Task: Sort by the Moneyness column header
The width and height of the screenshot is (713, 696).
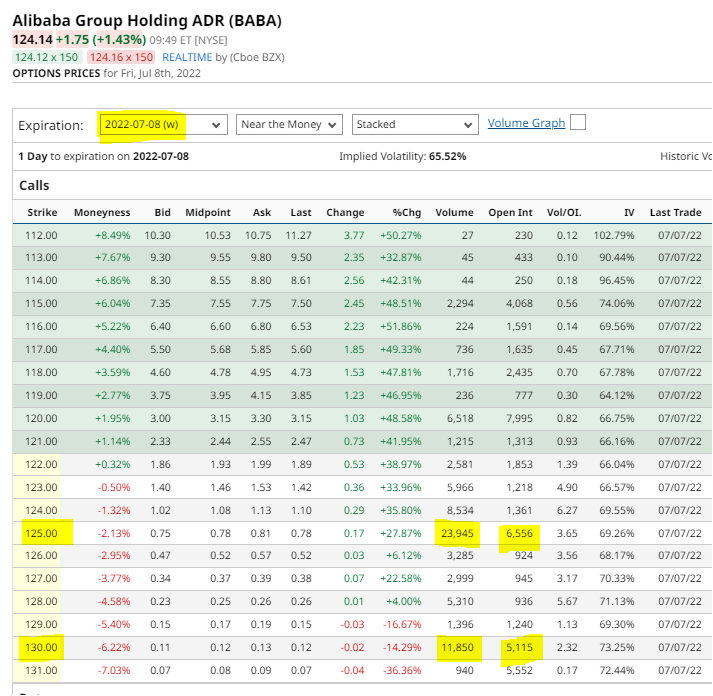Action: 102,212
